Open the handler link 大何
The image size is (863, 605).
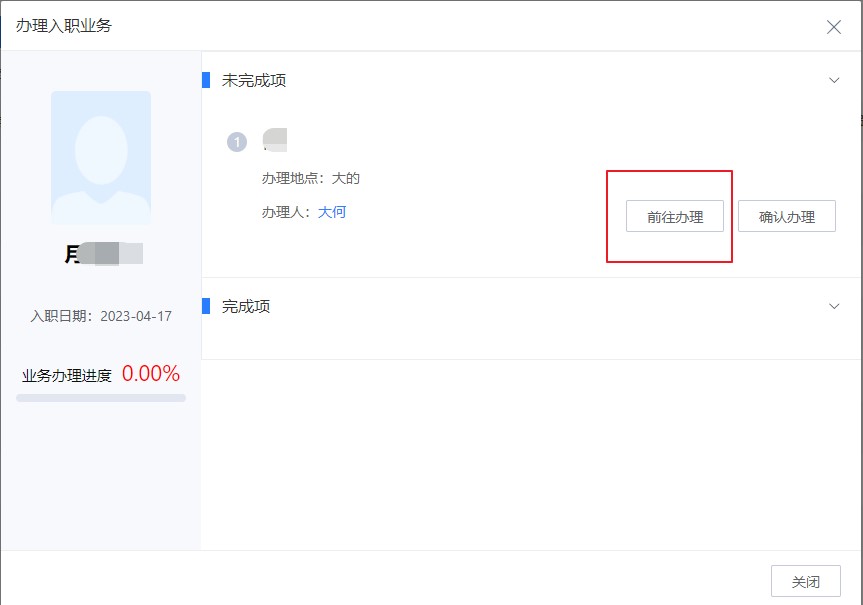[x=331, y=212]
